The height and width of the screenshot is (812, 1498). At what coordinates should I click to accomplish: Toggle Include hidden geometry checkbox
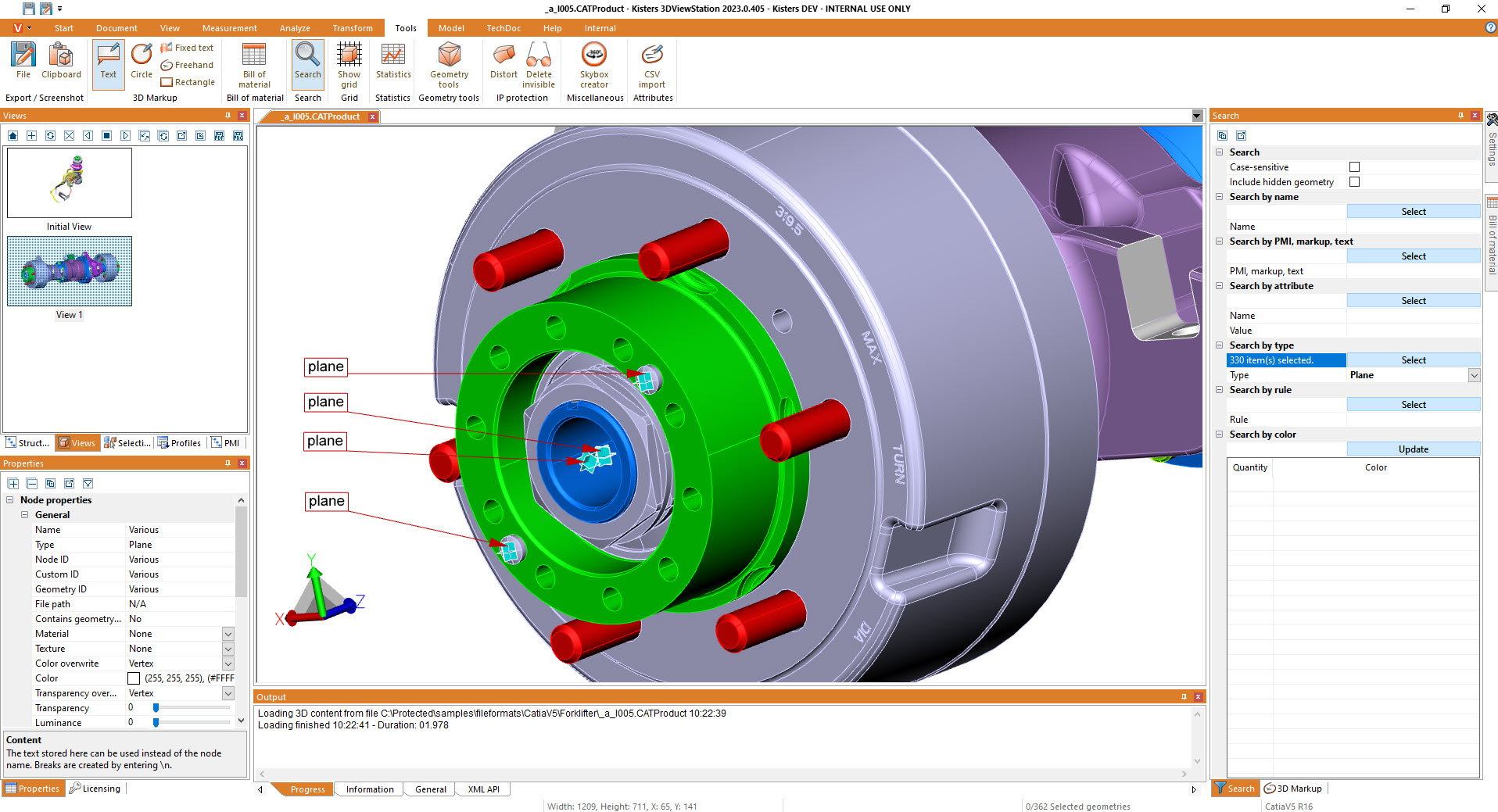point(1354,182)
